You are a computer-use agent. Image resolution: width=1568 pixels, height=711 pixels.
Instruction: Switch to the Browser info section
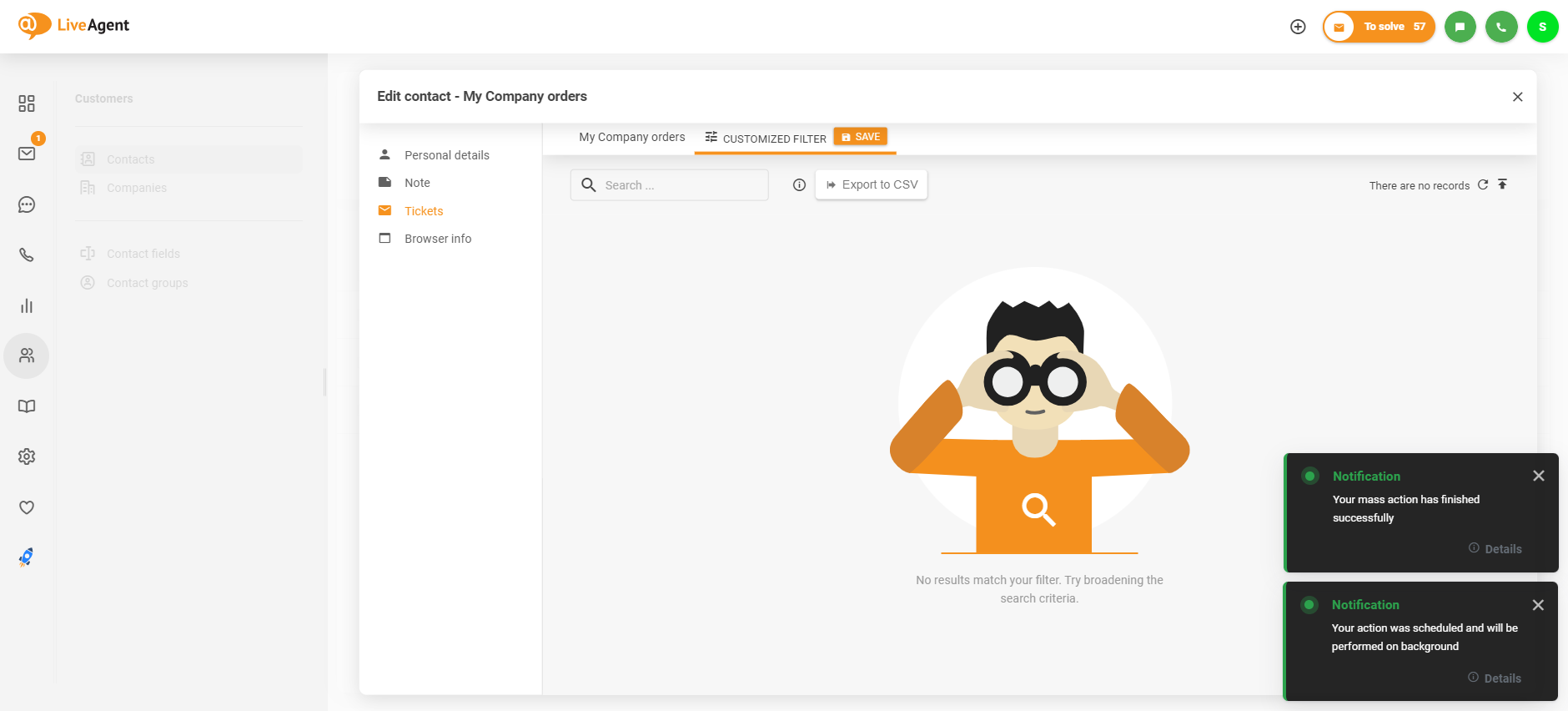[x=438, y=239]
